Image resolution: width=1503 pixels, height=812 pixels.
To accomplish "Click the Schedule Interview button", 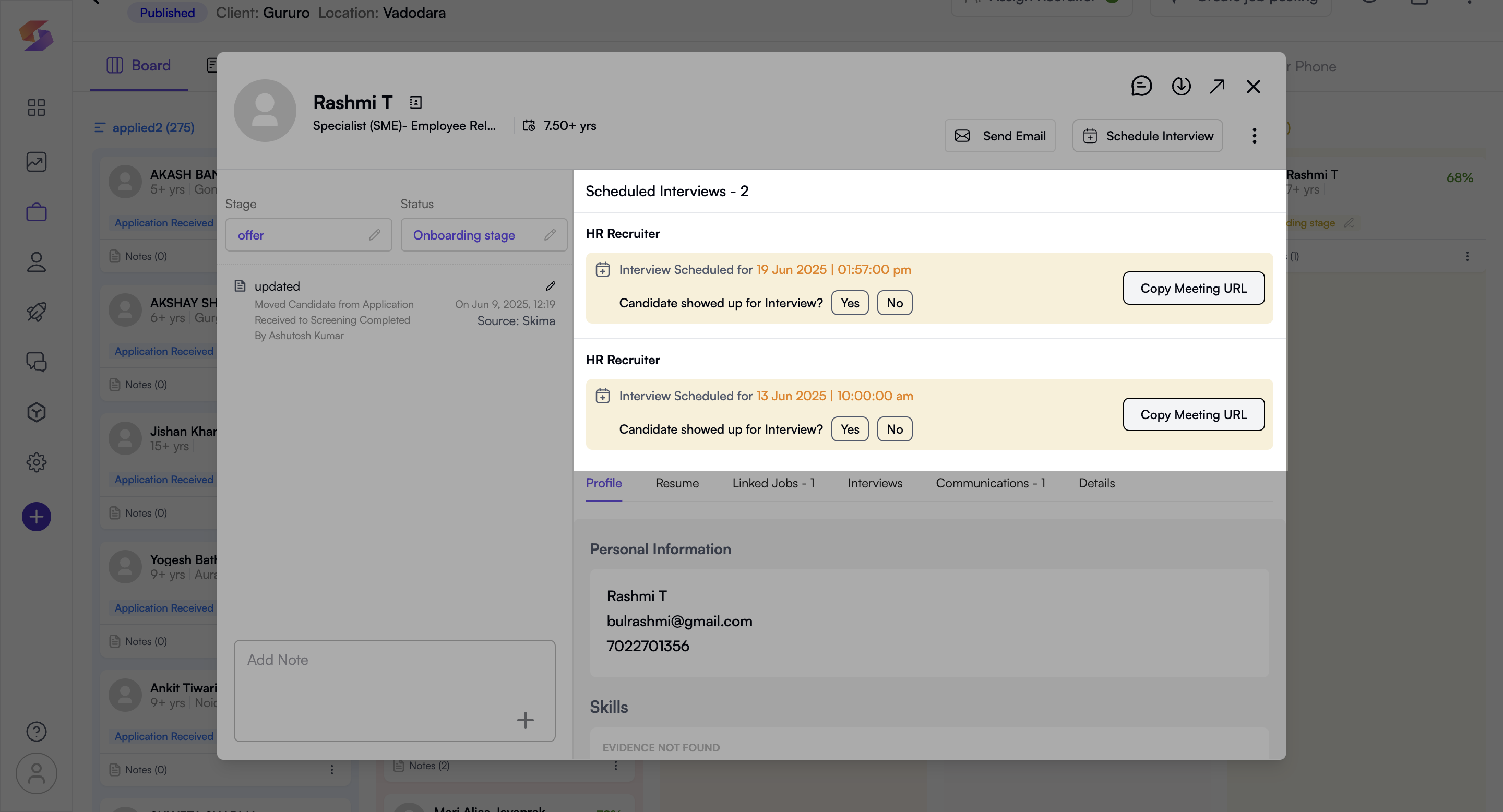I will point(1147,136).
